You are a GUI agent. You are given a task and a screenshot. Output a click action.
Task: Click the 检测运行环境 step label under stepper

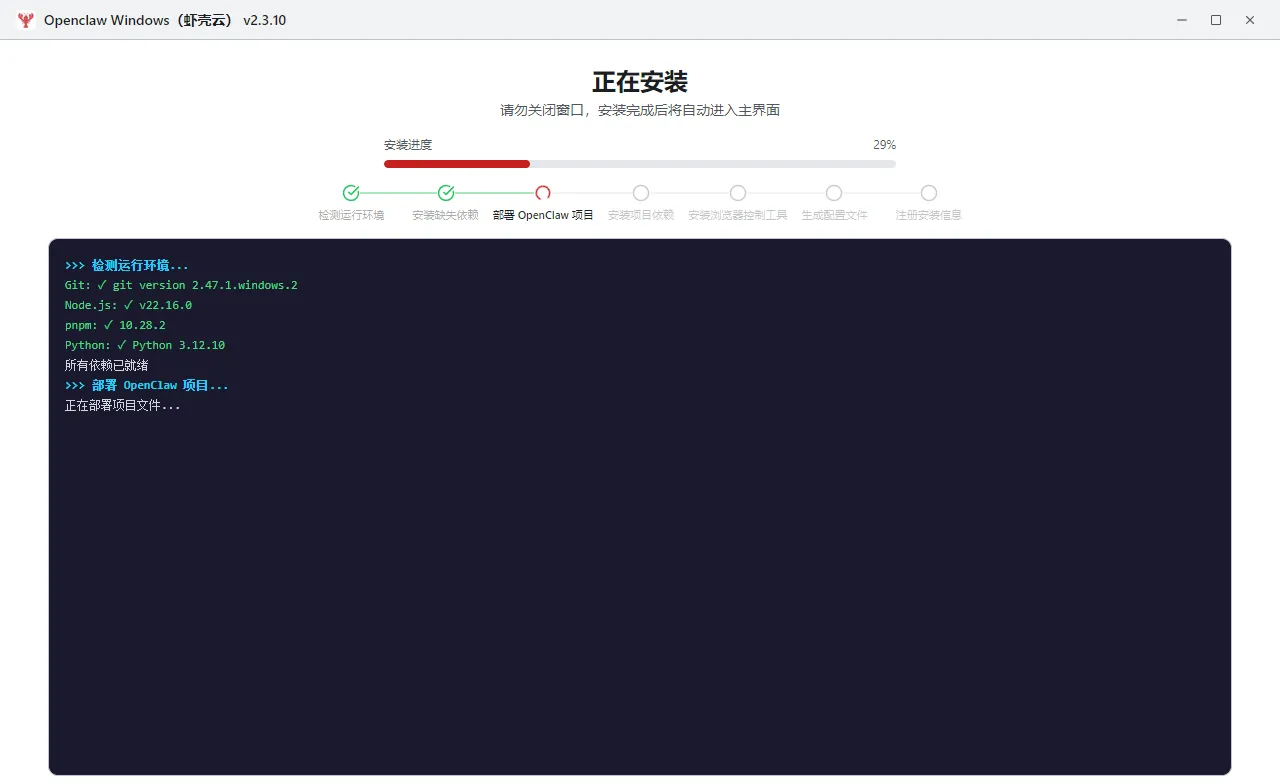point(351,215)
